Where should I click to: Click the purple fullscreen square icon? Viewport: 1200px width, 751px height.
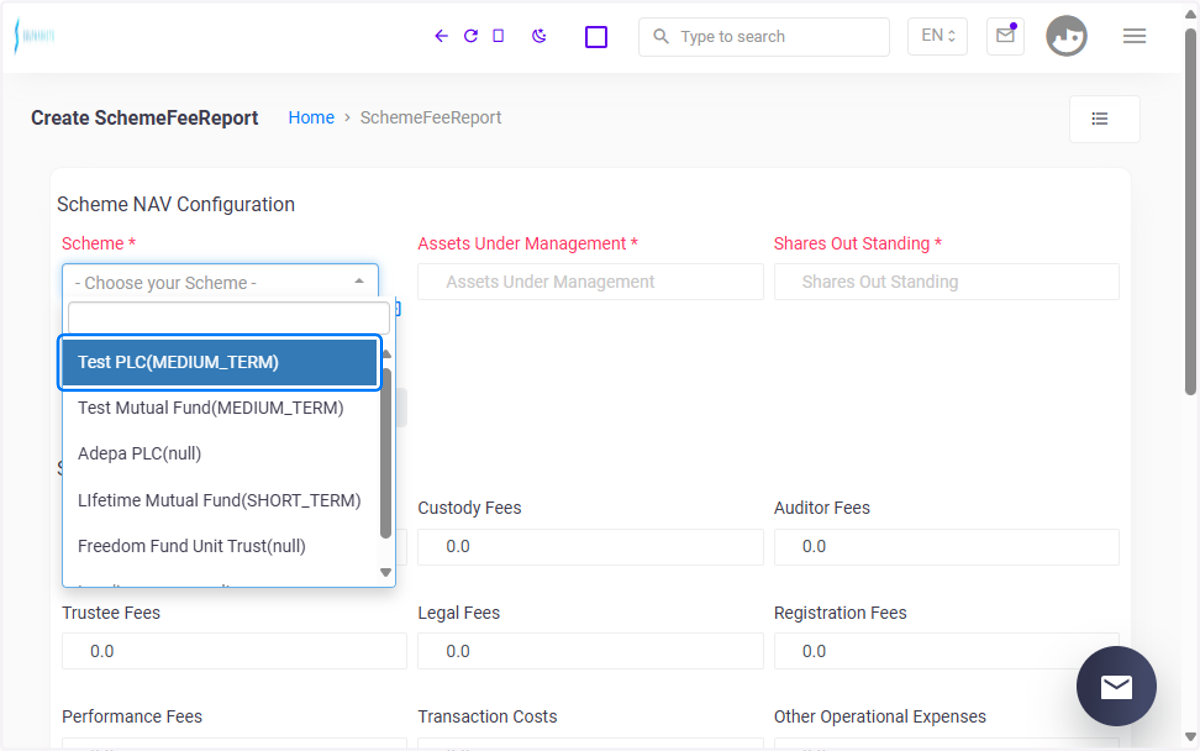pyautogui.click(x=596, y=37)
